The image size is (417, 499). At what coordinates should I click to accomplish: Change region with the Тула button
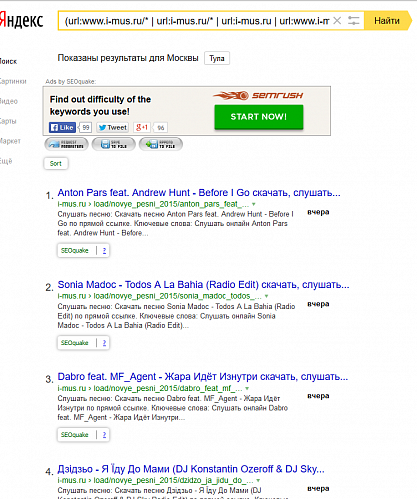click(217, 58)
